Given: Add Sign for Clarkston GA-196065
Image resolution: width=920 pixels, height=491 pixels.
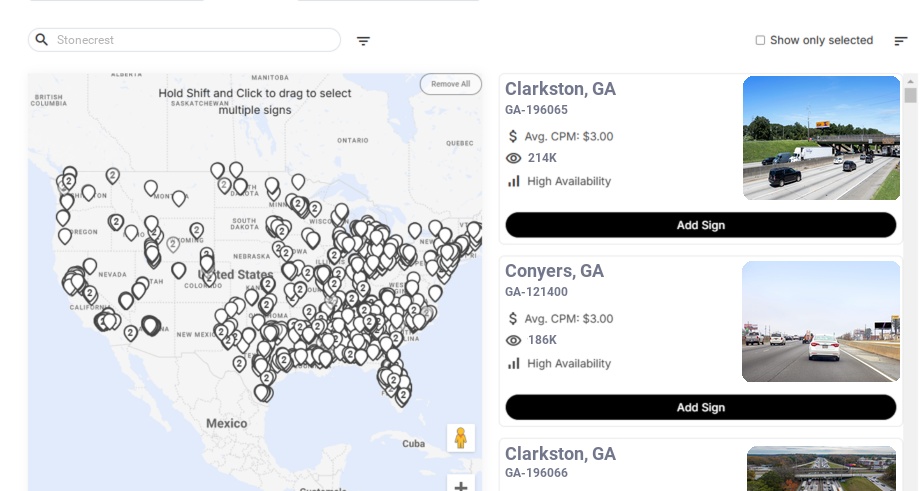Looking at the screenshot, I should coord(700,225).
